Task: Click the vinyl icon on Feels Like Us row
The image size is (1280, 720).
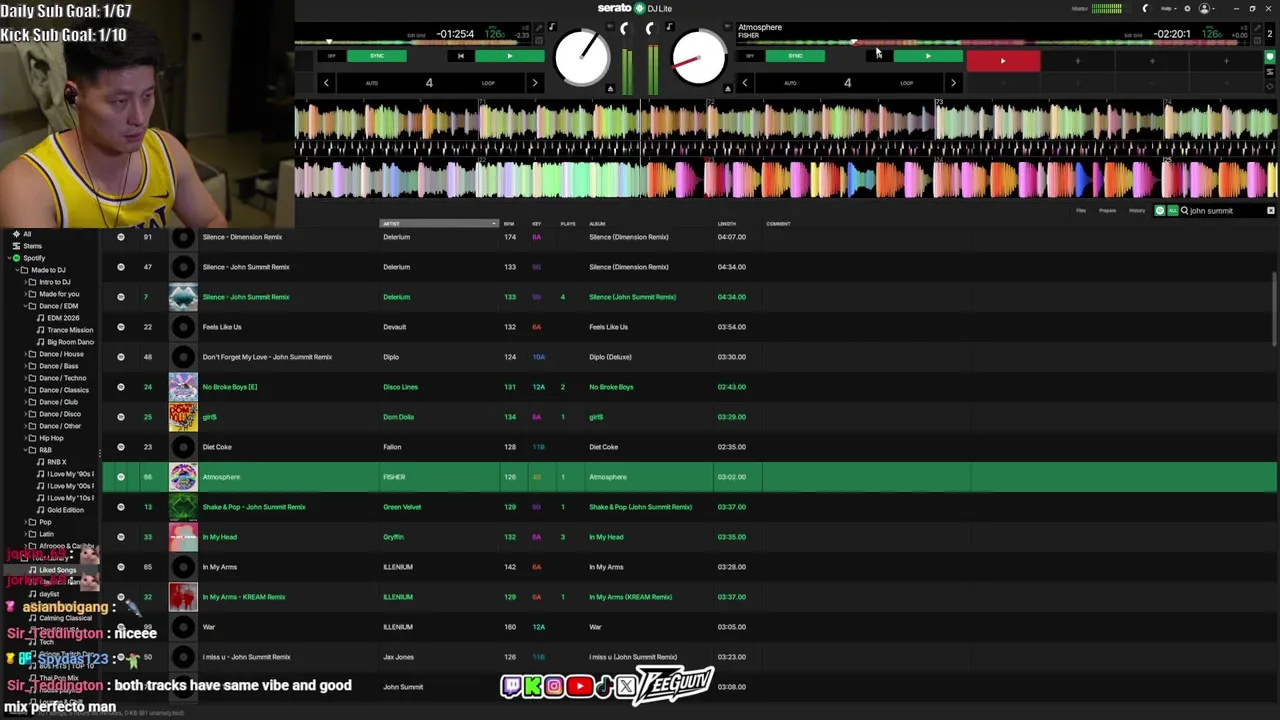Action: [183, 327]
